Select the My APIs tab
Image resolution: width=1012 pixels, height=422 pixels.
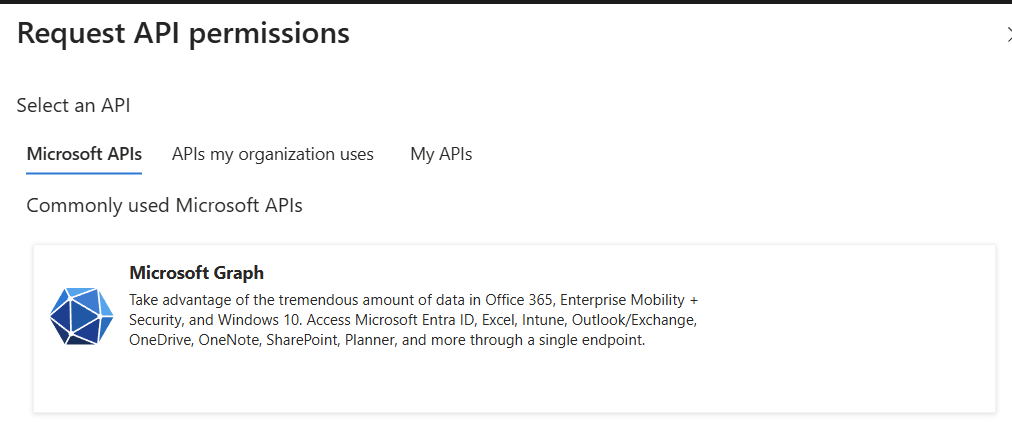[441, 155]
